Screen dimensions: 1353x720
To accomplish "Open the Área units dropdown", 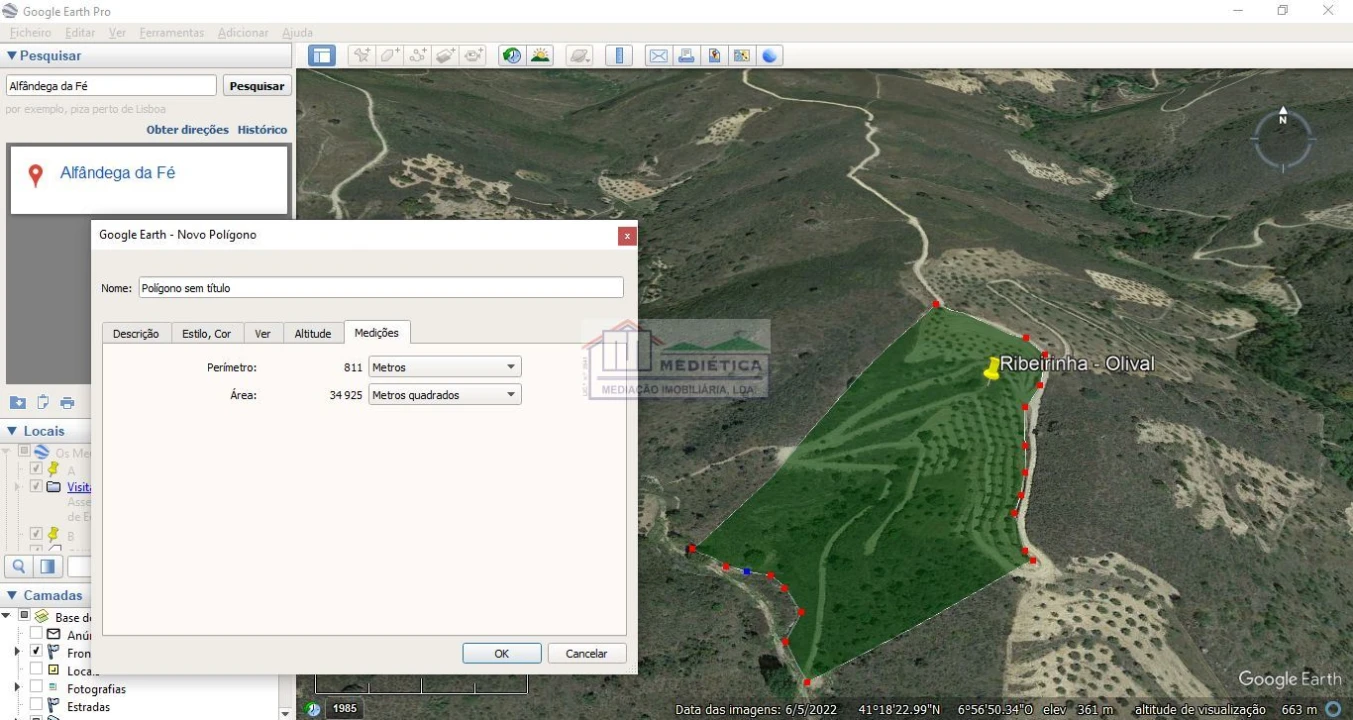I will [445, 395].
